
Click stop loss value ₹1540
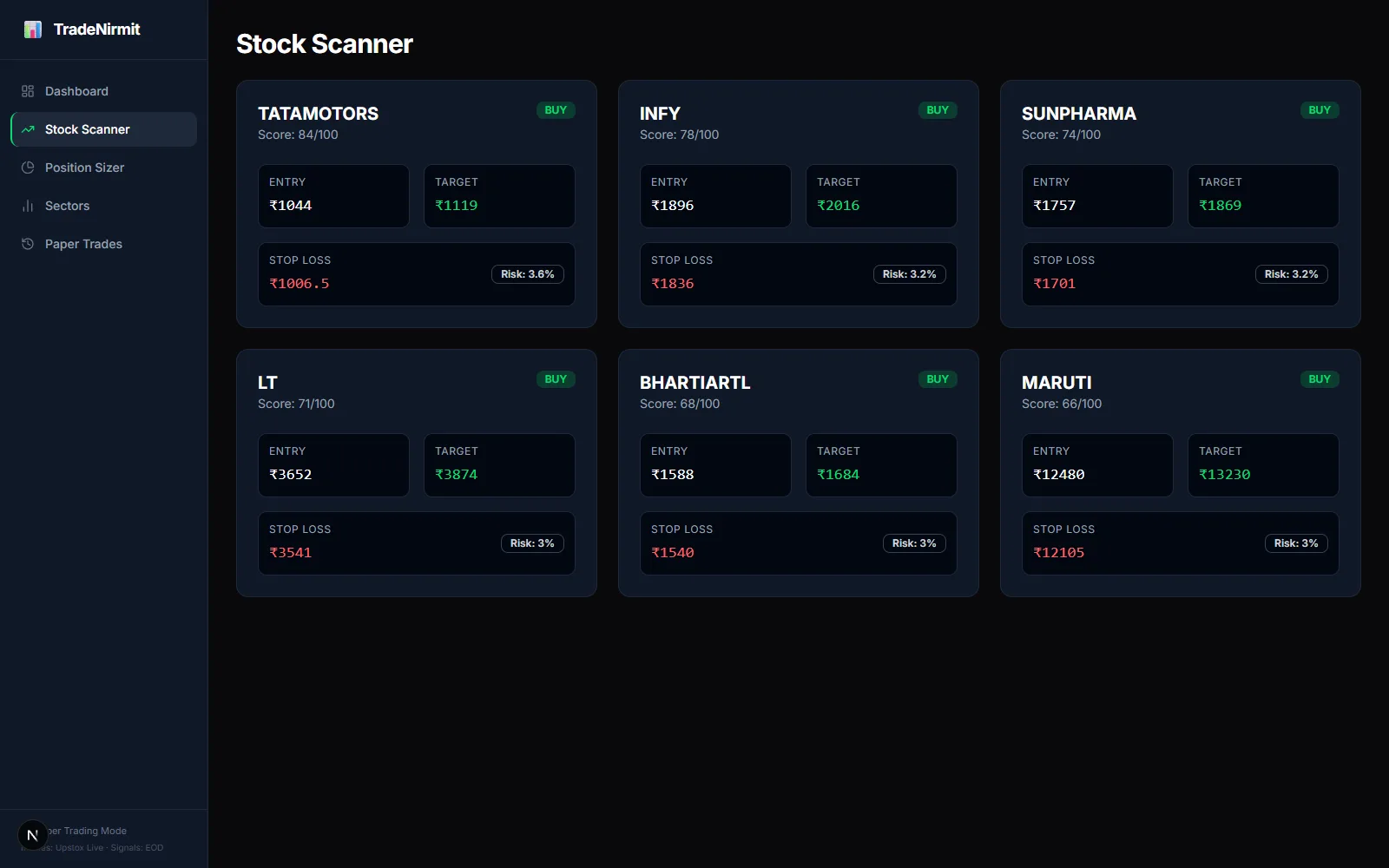pos(672,553)
